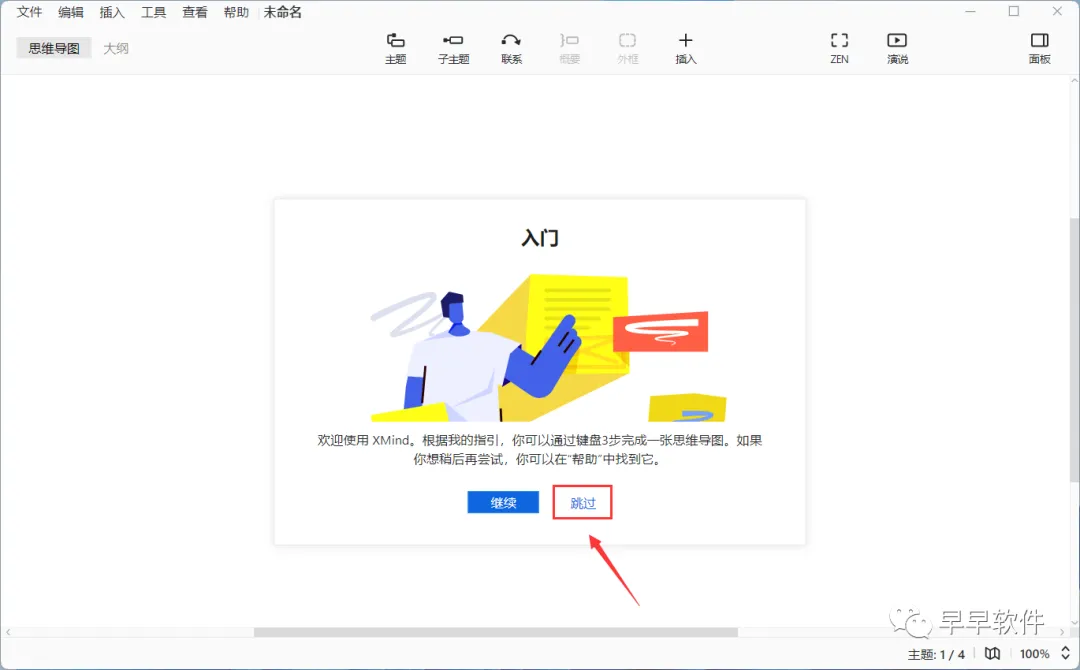
Task: Click the 100% zoom value
Action: (x=1035, y=653)
